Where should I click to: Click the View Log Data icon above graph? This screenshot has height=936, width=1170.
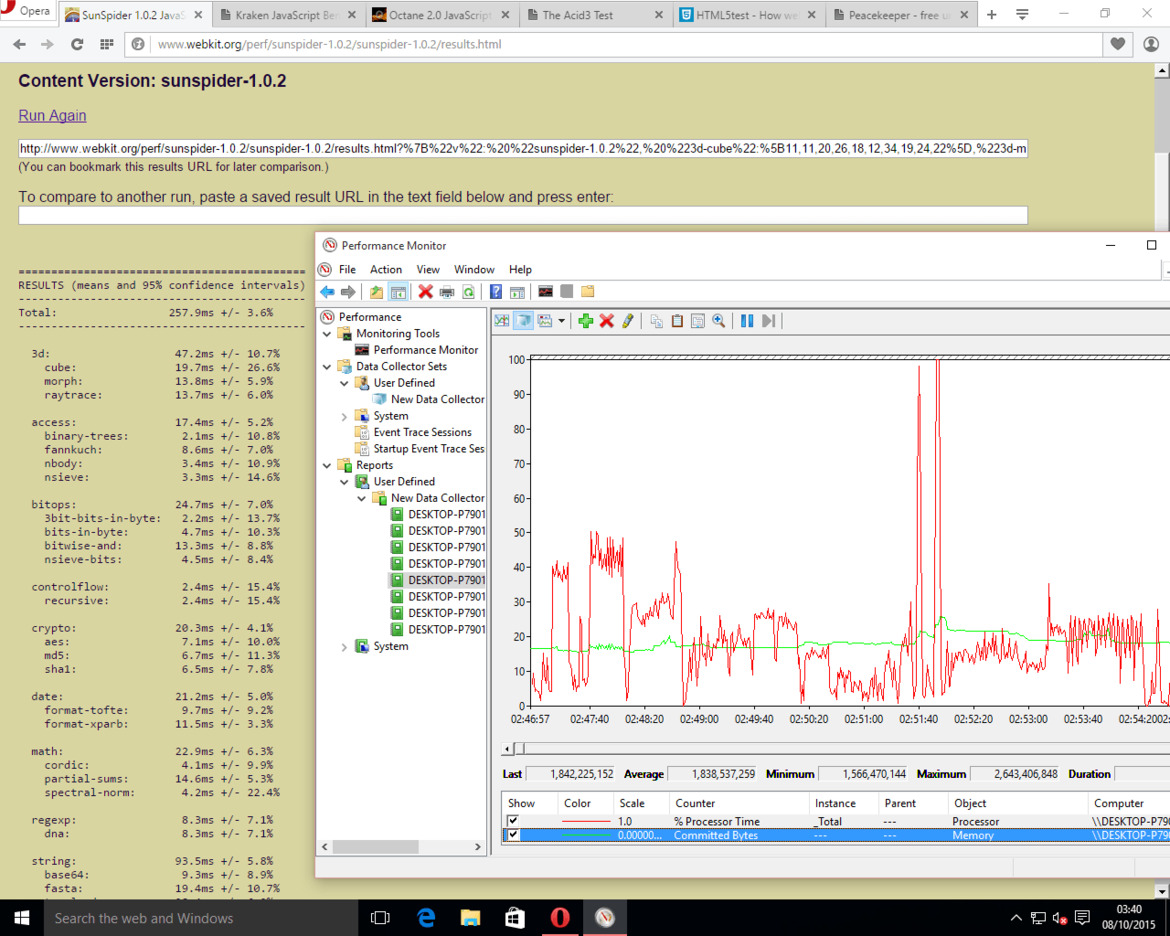[524, 321]
